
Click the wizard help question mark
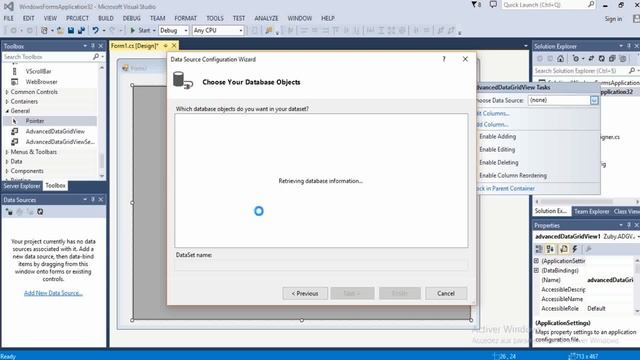tap(444, 59)
